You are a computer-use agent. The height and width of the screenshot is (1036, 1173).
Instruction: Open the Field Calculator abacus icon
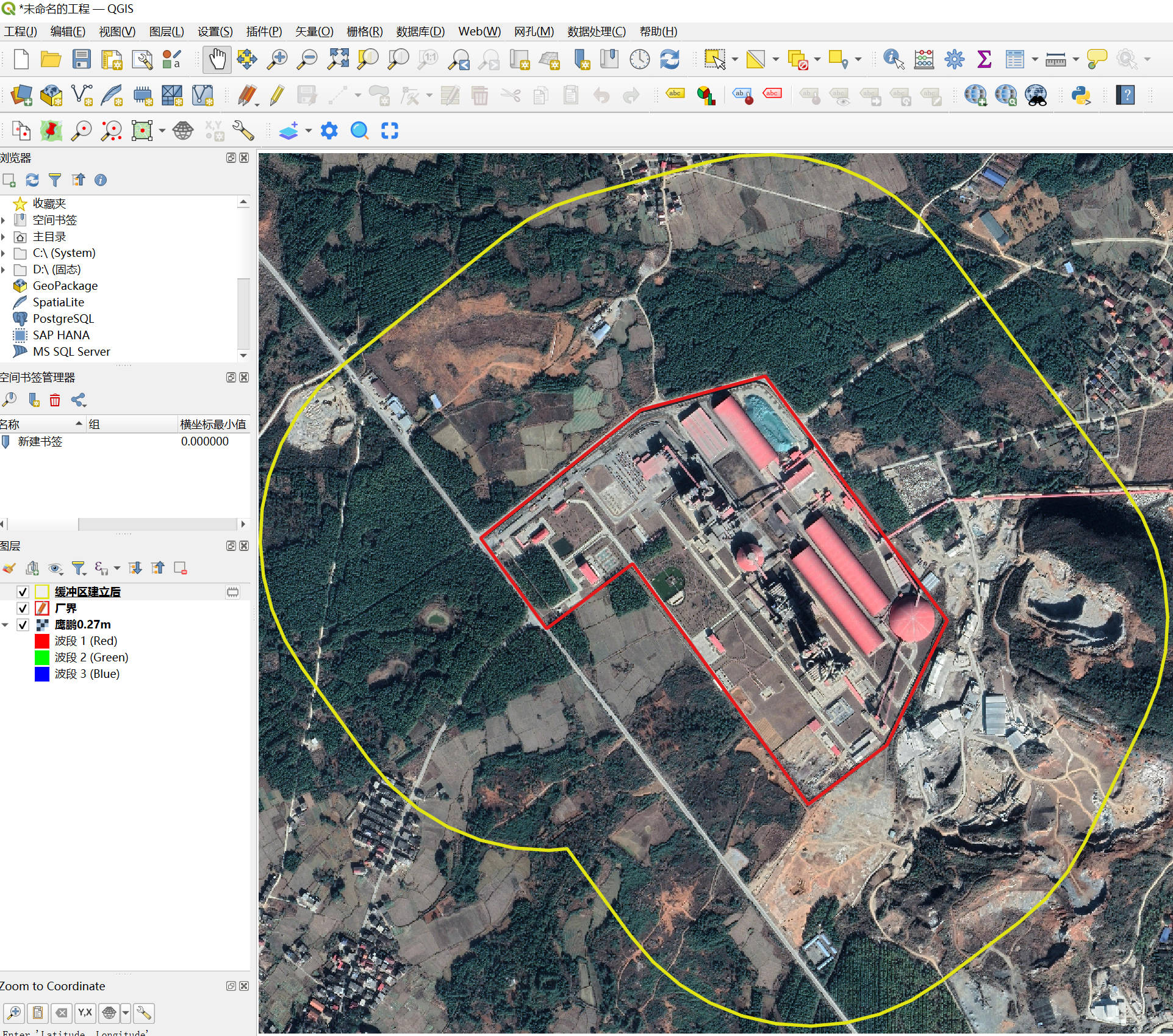(x=924, y=59)
